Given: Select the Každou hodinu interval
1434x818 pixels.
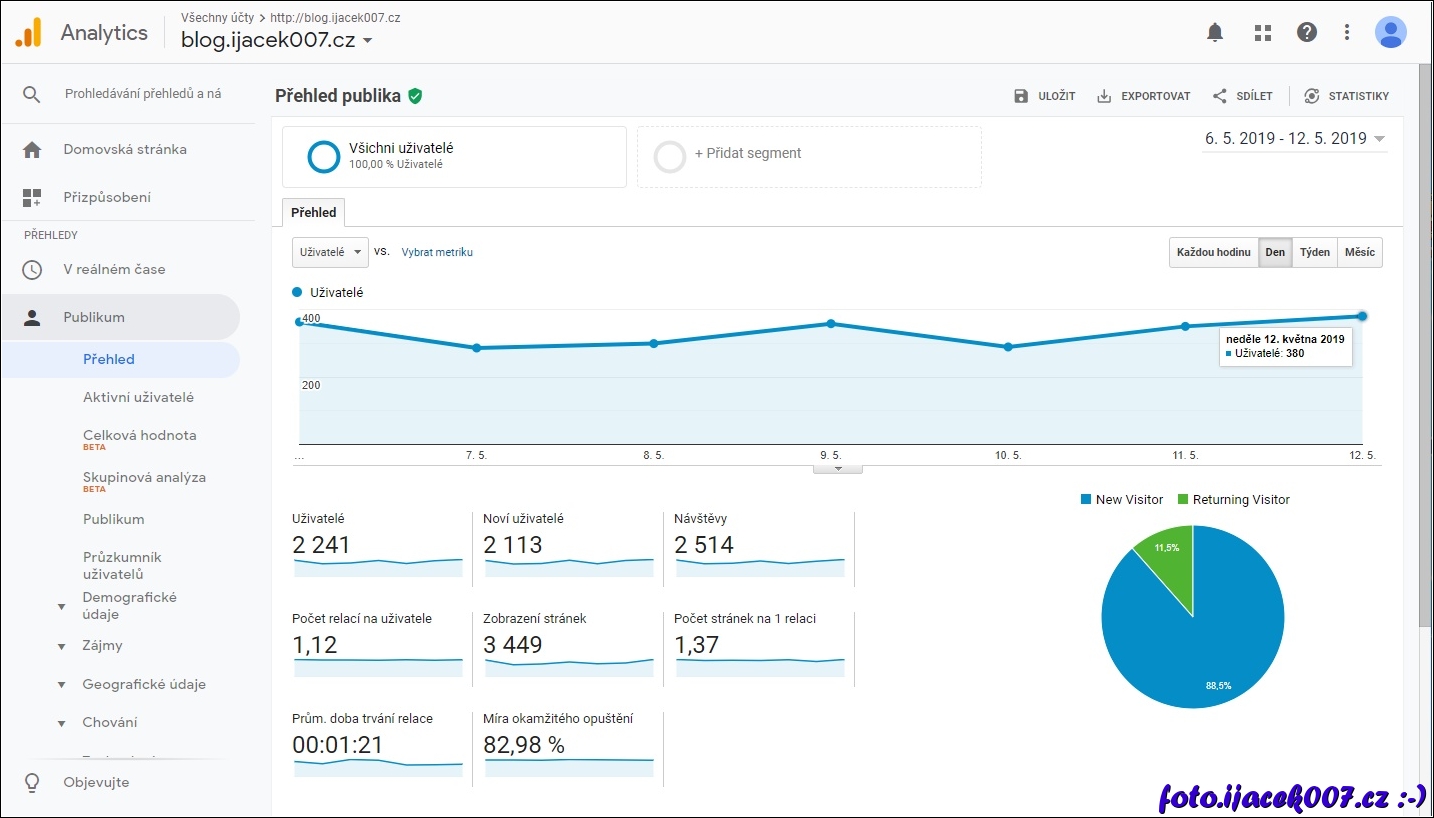Looking at the screenshot, I should coord(1213,252).
